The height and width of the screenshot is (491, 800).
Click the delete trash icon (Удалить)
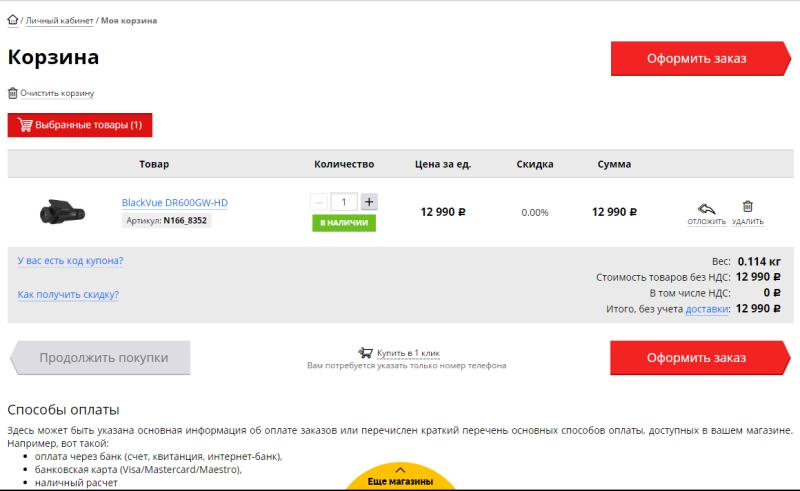(747, 207)
